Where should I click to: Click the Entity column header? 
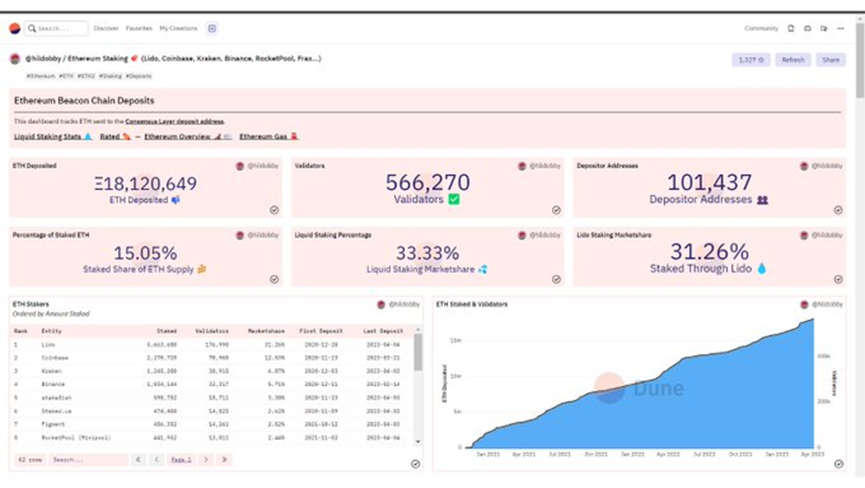(51, 331)
